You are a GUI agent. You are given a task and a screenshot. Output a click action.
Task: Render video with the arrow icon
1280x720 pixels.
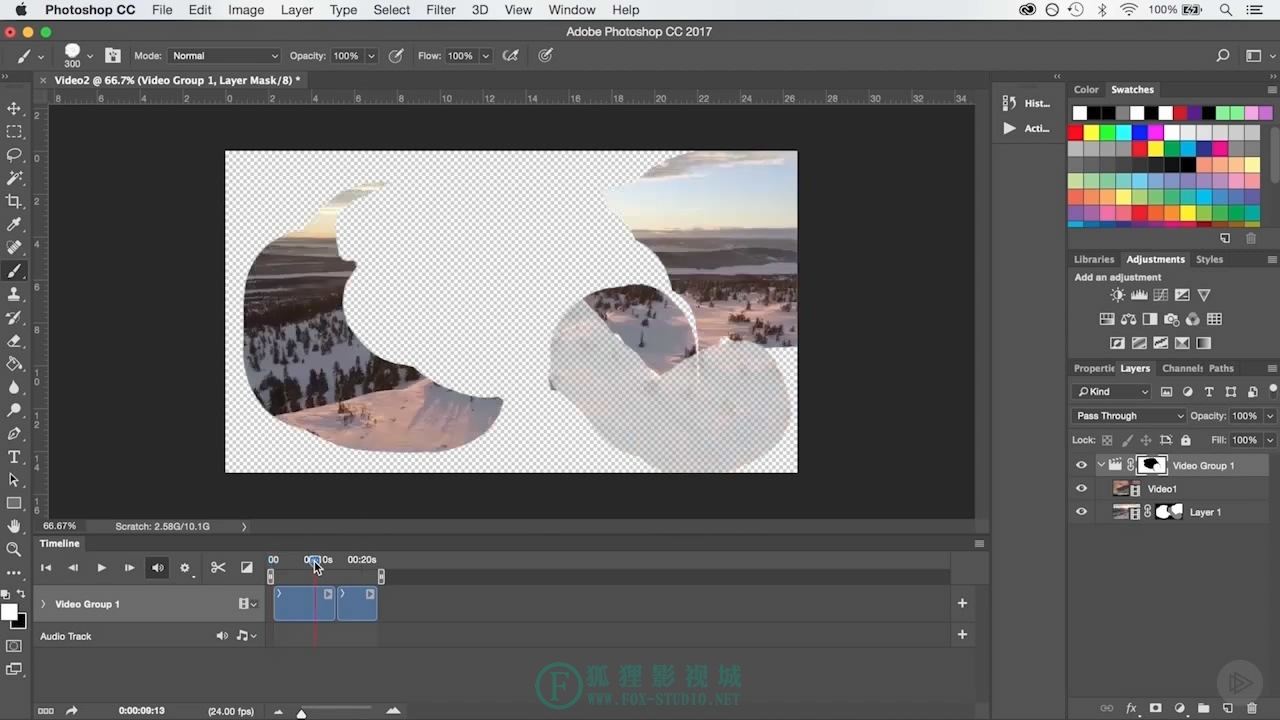[72, 711]
